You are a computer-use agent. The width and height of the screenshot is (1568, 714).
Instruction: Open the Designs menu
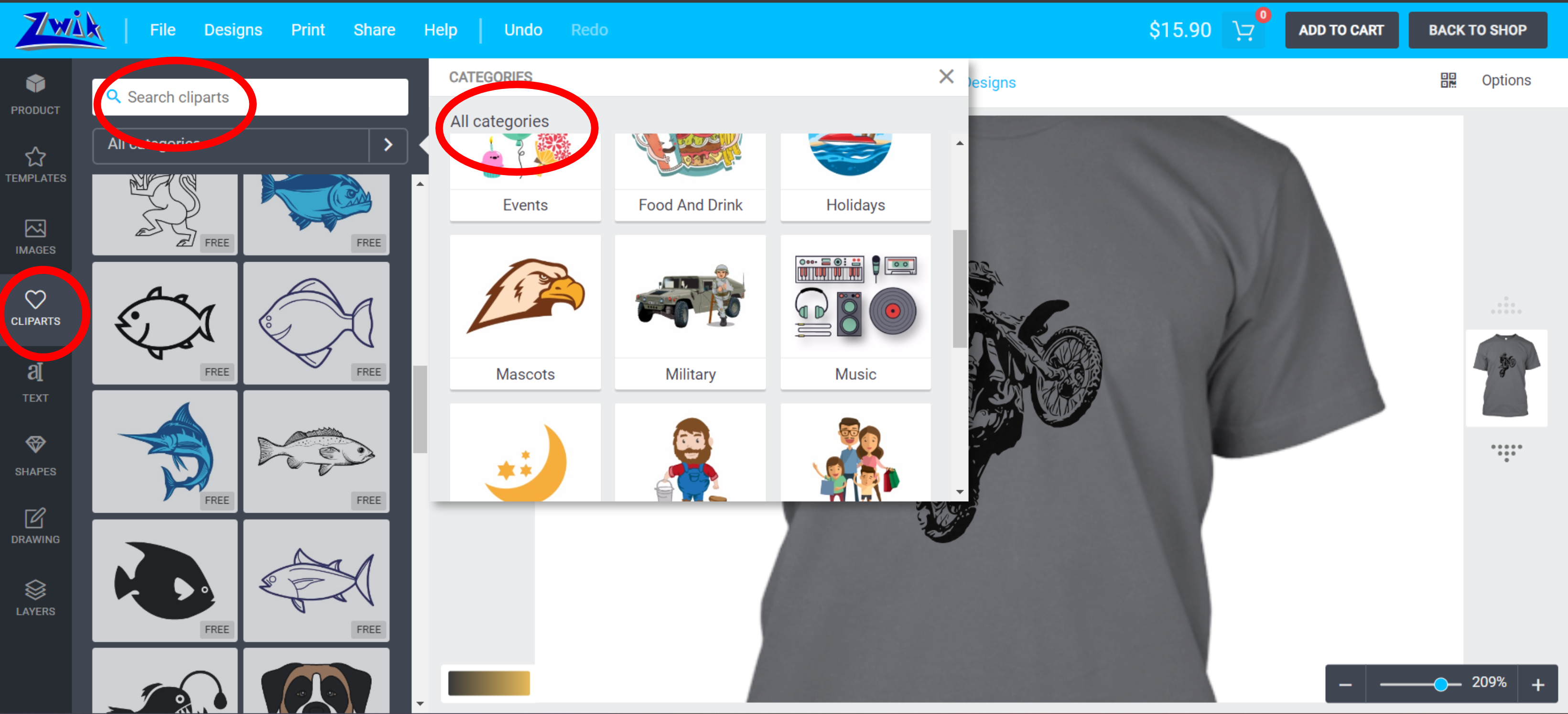point(233,30)
